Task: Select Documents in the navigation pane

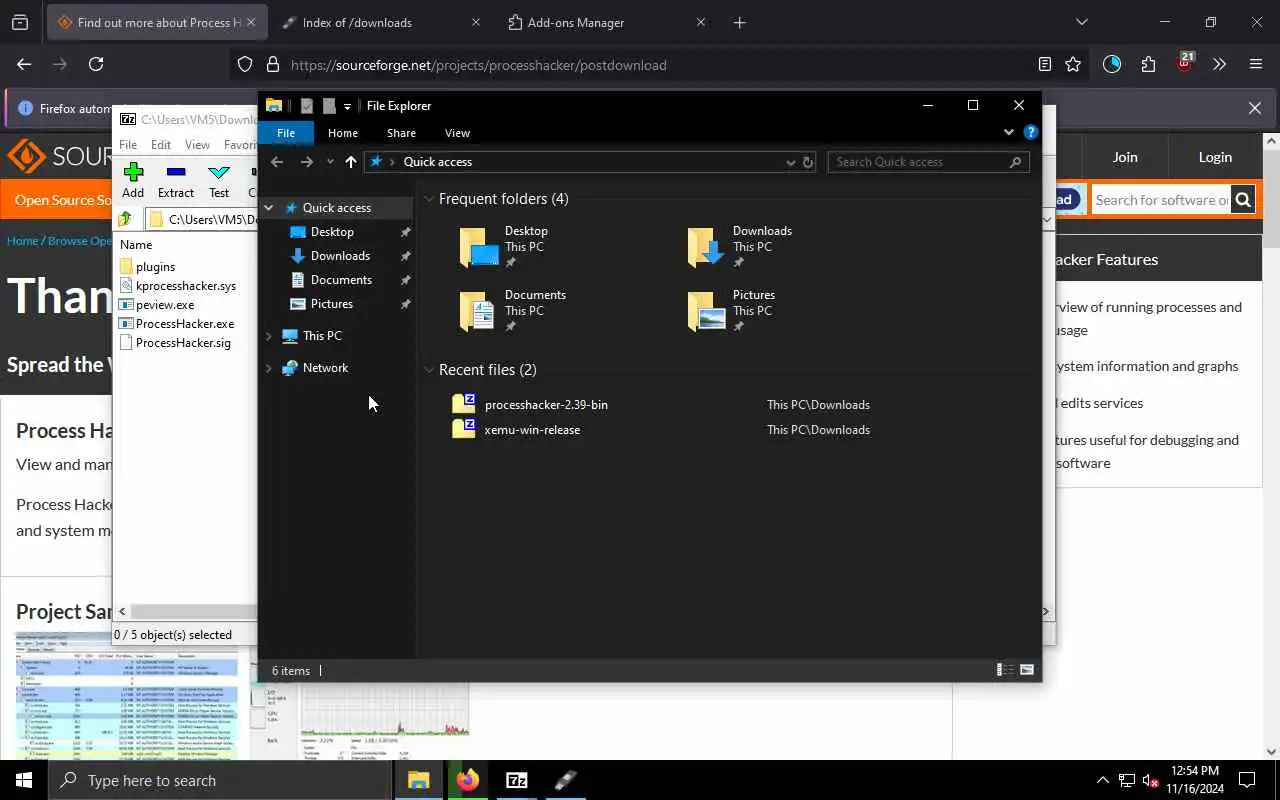Action: click(341, 280)
